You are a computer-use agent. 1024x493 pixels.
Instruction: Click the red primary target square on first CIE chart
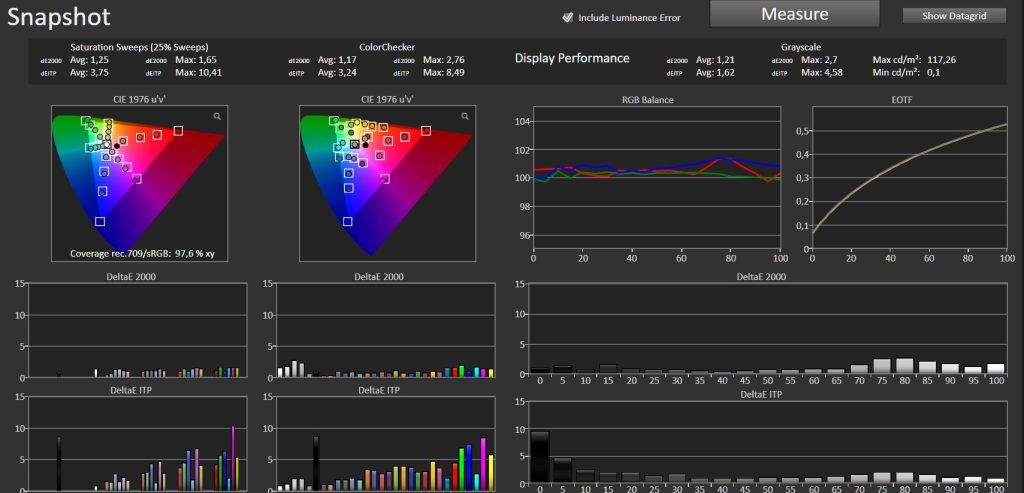[x=178, y=131]
